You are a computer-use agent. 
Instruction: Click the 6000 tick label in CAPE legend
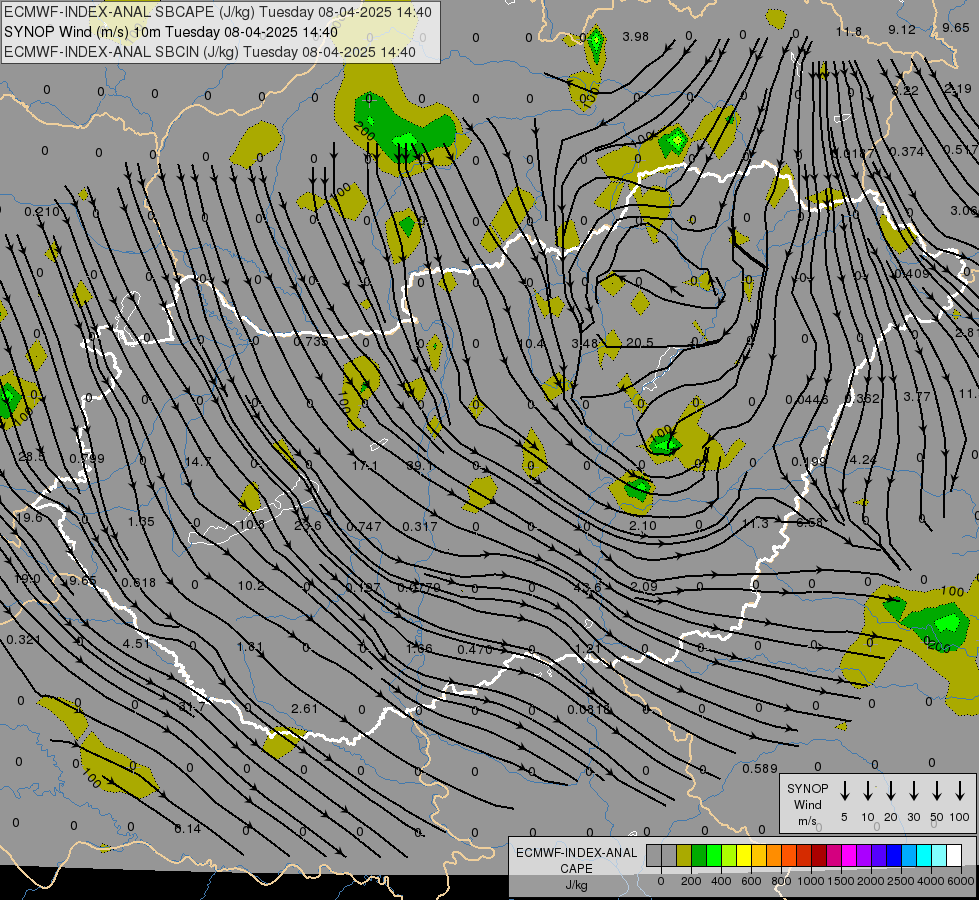[x=962, y=881]
